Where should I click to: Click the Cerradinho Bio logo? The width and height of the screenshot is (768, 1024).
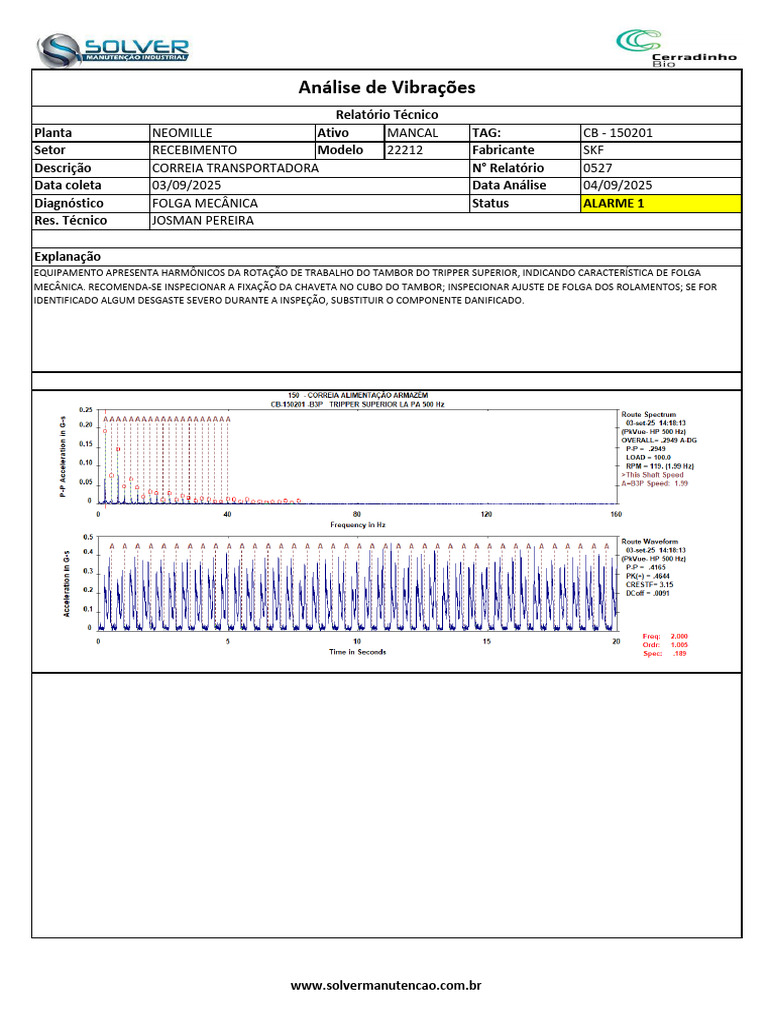click(677, 48)
